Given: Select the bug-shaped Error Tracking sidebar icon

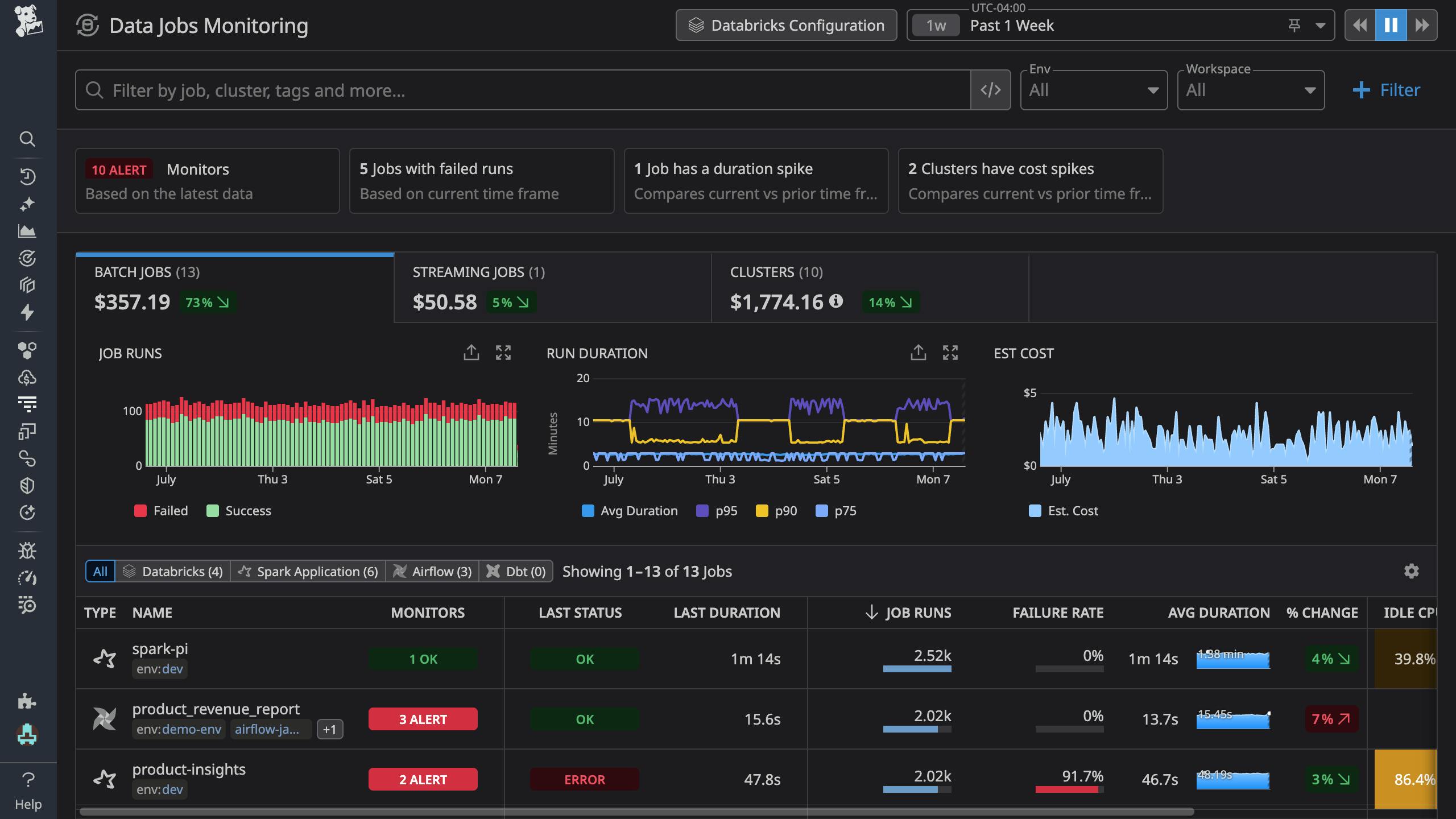Looking at the screenshot, I should coord(28,551).
